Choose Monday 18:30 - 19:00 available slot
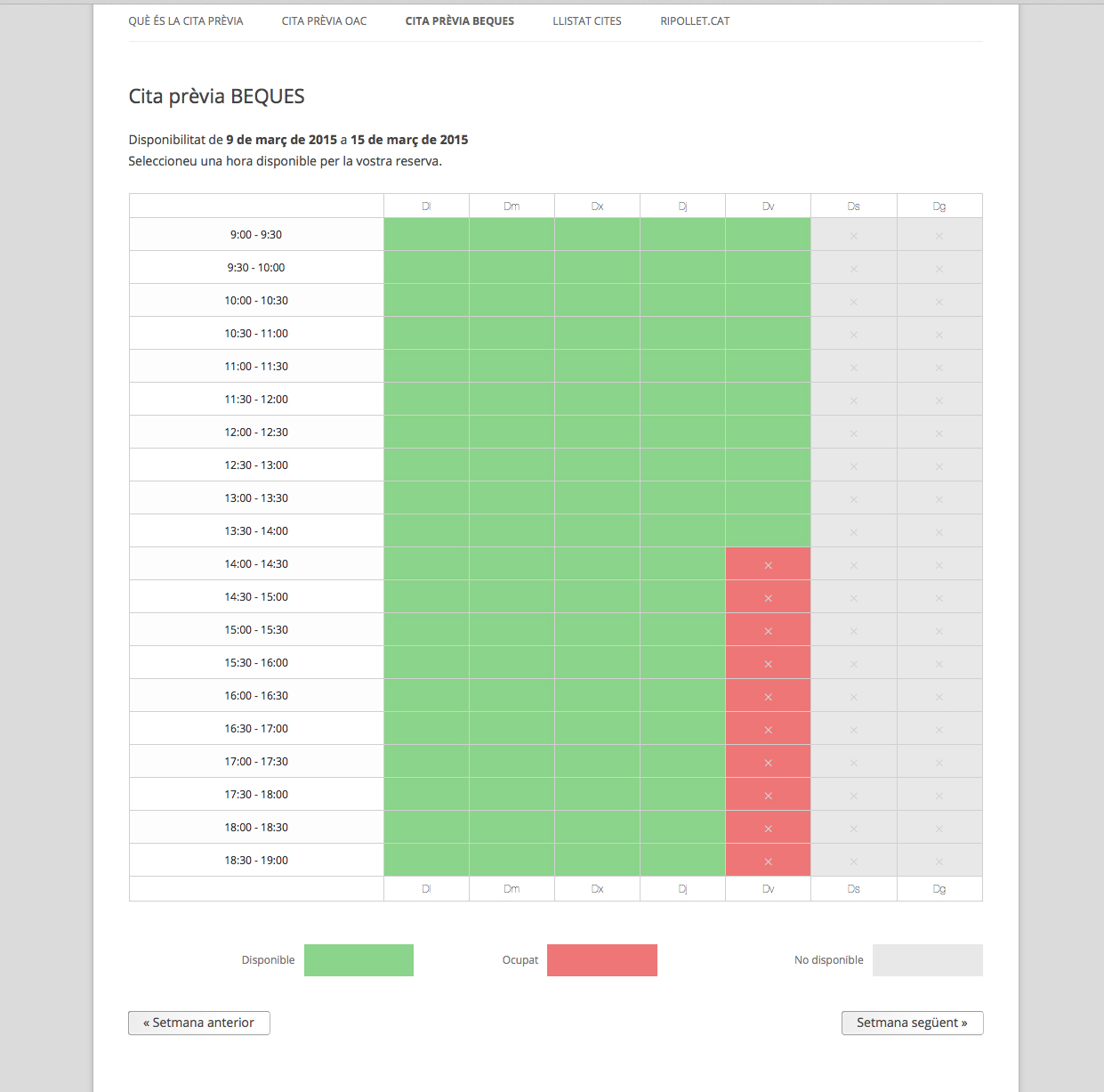The image size is (1104, 1092). [426, 861]
